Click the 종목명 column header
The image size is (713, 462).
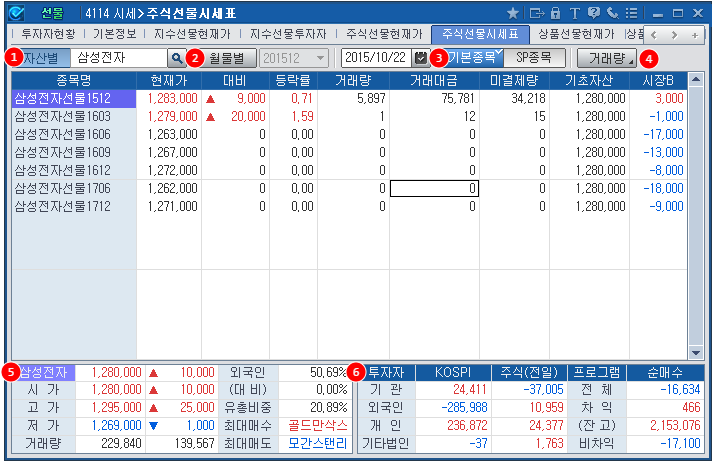[74, 80]
